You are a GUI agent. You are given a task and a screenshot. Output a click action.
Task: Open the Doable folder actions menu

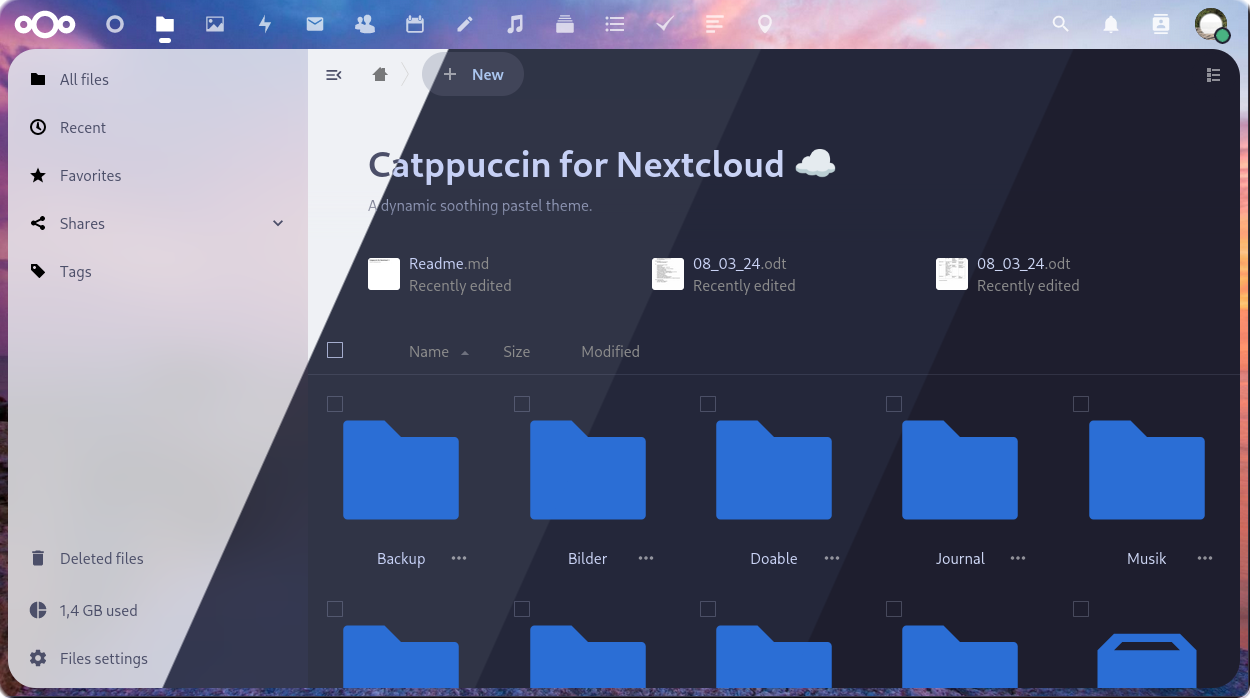(832, 558)
